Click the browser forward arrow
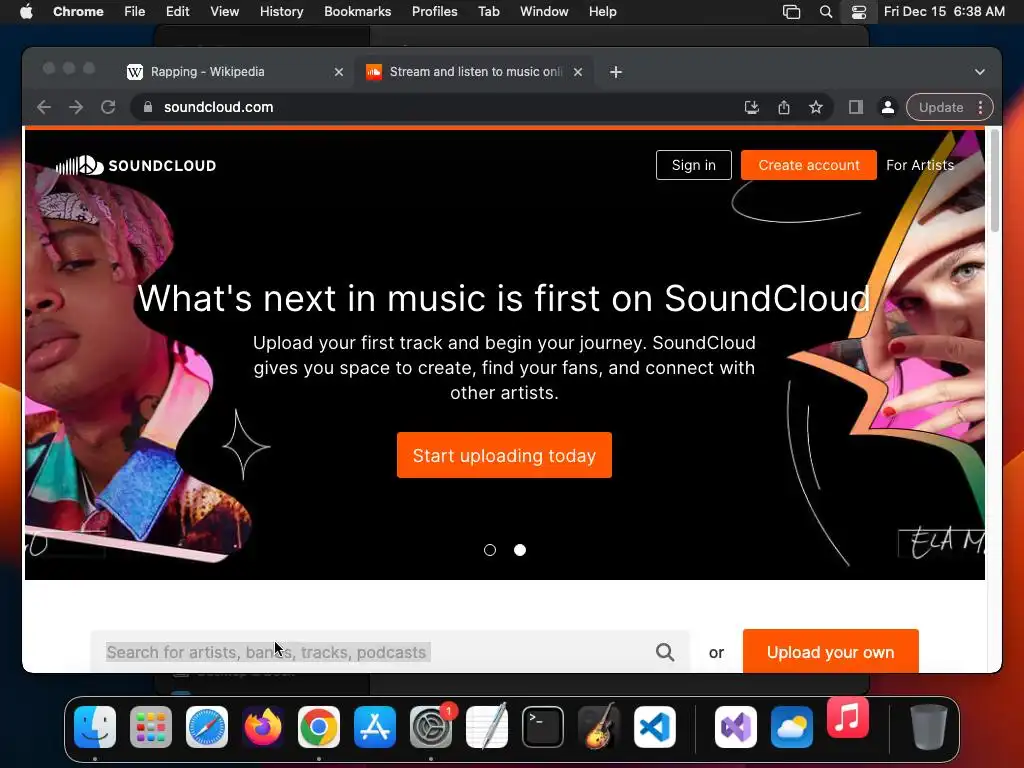 [76, 107]
